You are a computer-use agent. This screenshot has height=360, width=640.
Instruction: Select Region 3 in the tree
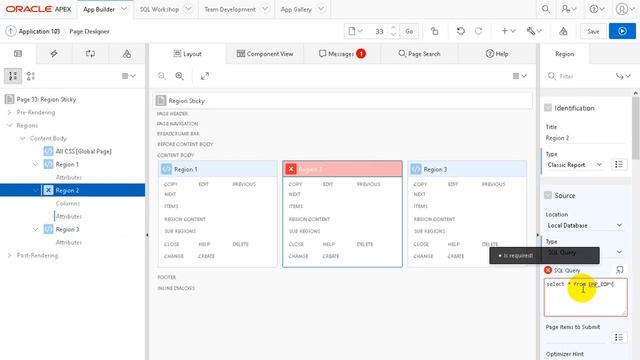tap(67, 229)
